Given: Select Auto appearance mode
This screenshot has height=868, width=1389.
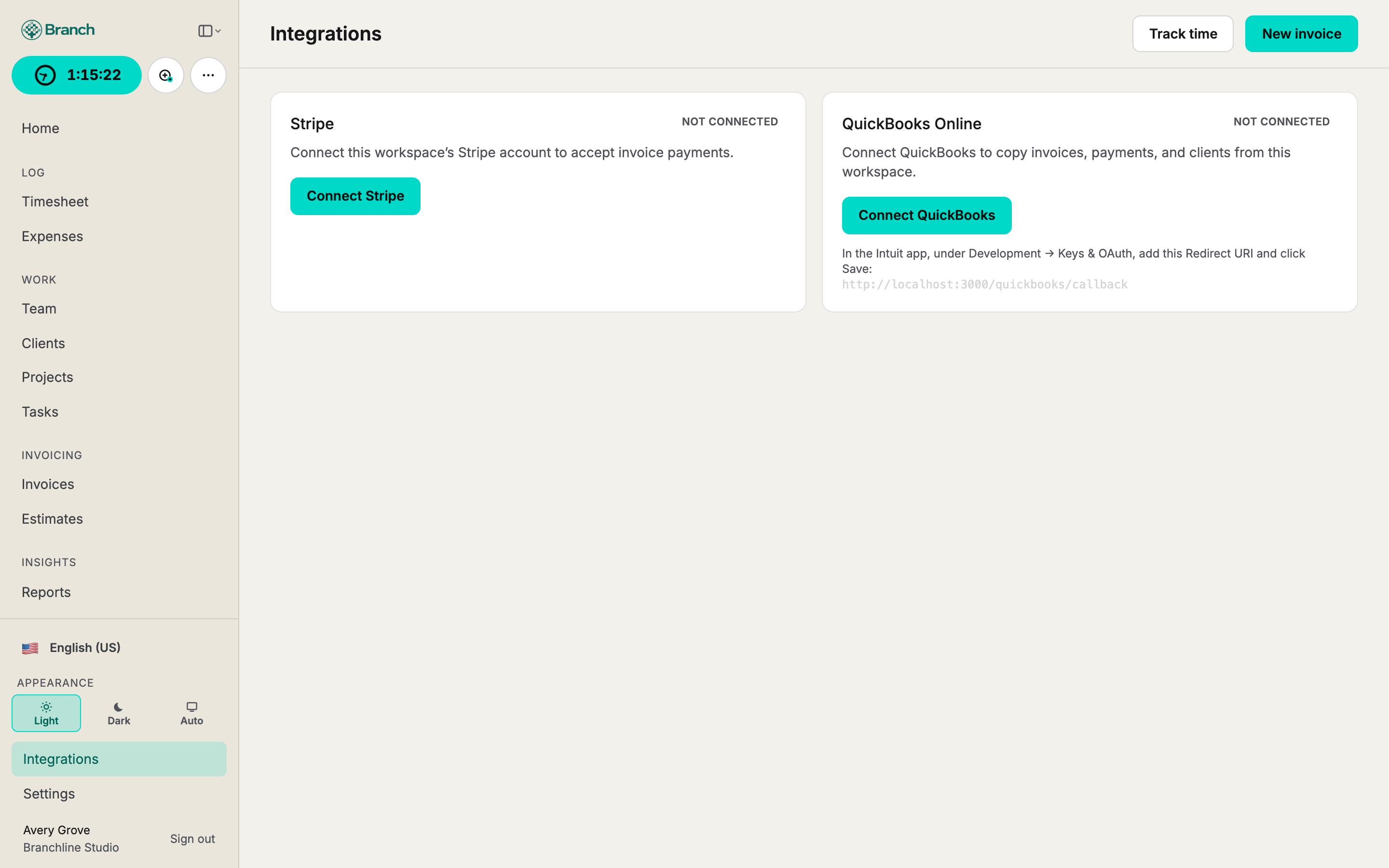Looking at the screenshot, I should (x=191, y=713).
